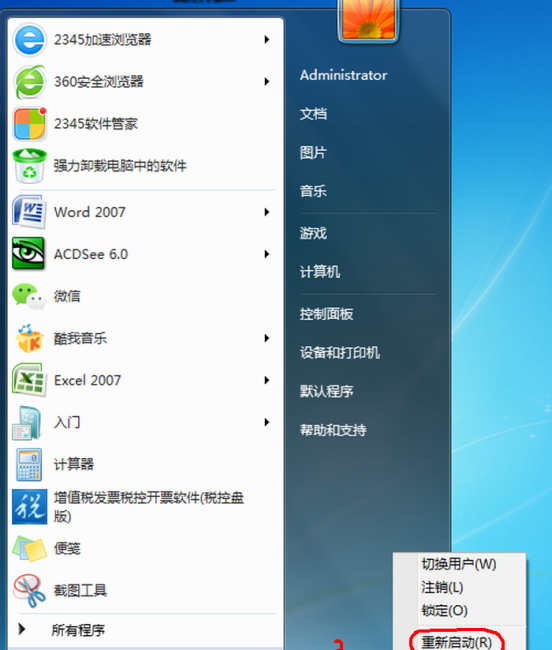Select 切换用户(W) in the power menu
The image size is (552, 650).
point(459,564)
